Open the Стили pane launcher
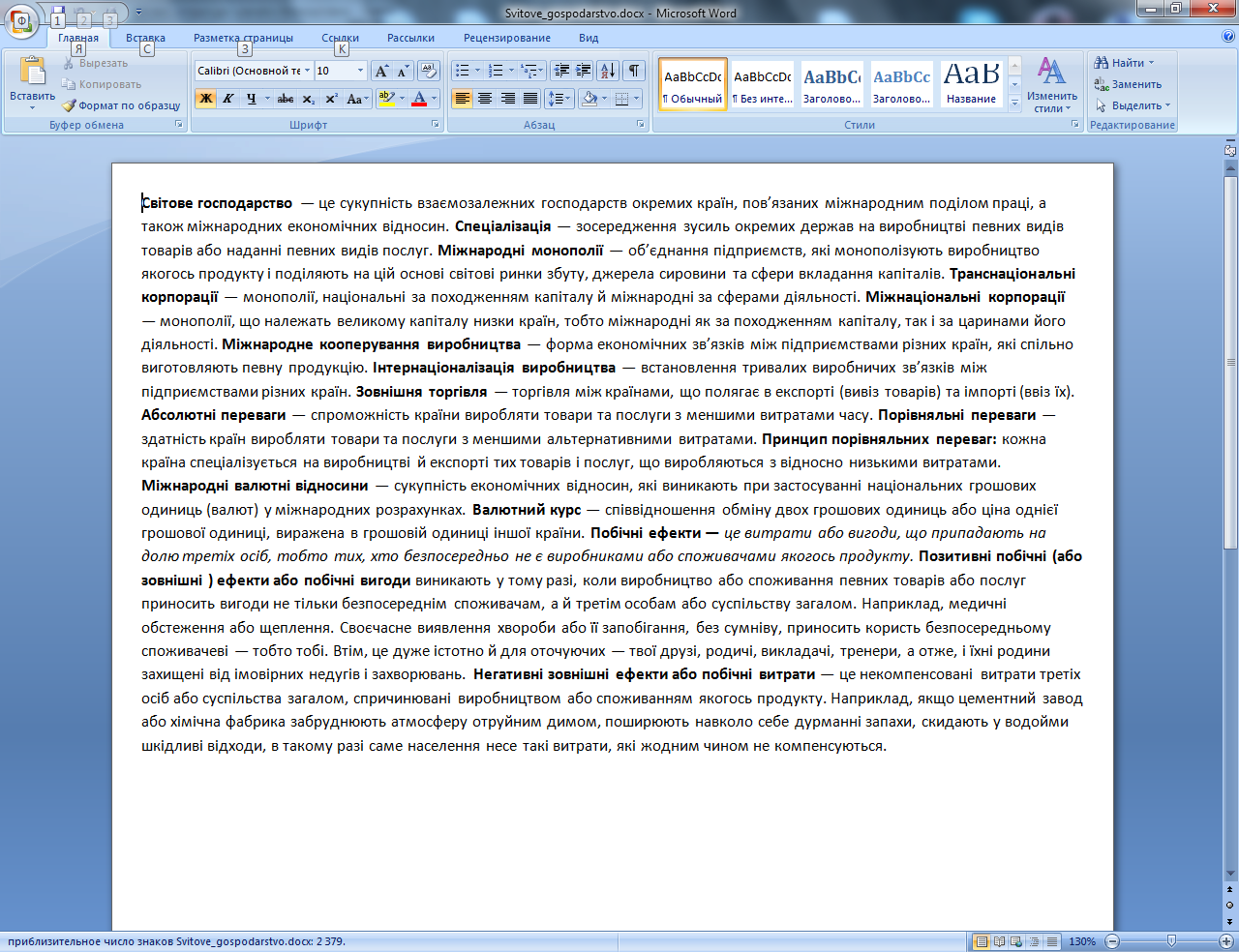This screenshot has height=952, width=1239. [x=1075, y=125]
